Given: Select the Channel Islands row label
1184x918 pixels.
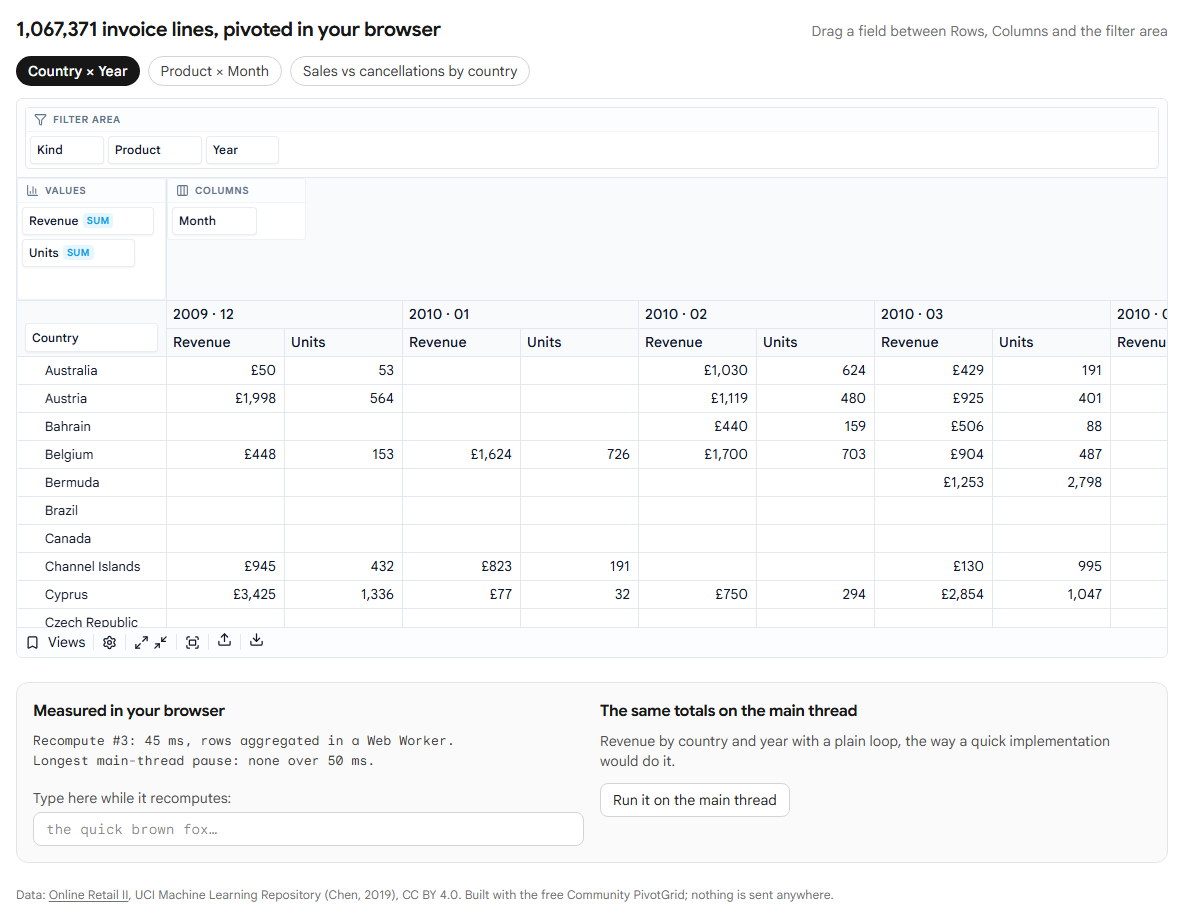Looking at the screenshot, I should tap(92, 566).
